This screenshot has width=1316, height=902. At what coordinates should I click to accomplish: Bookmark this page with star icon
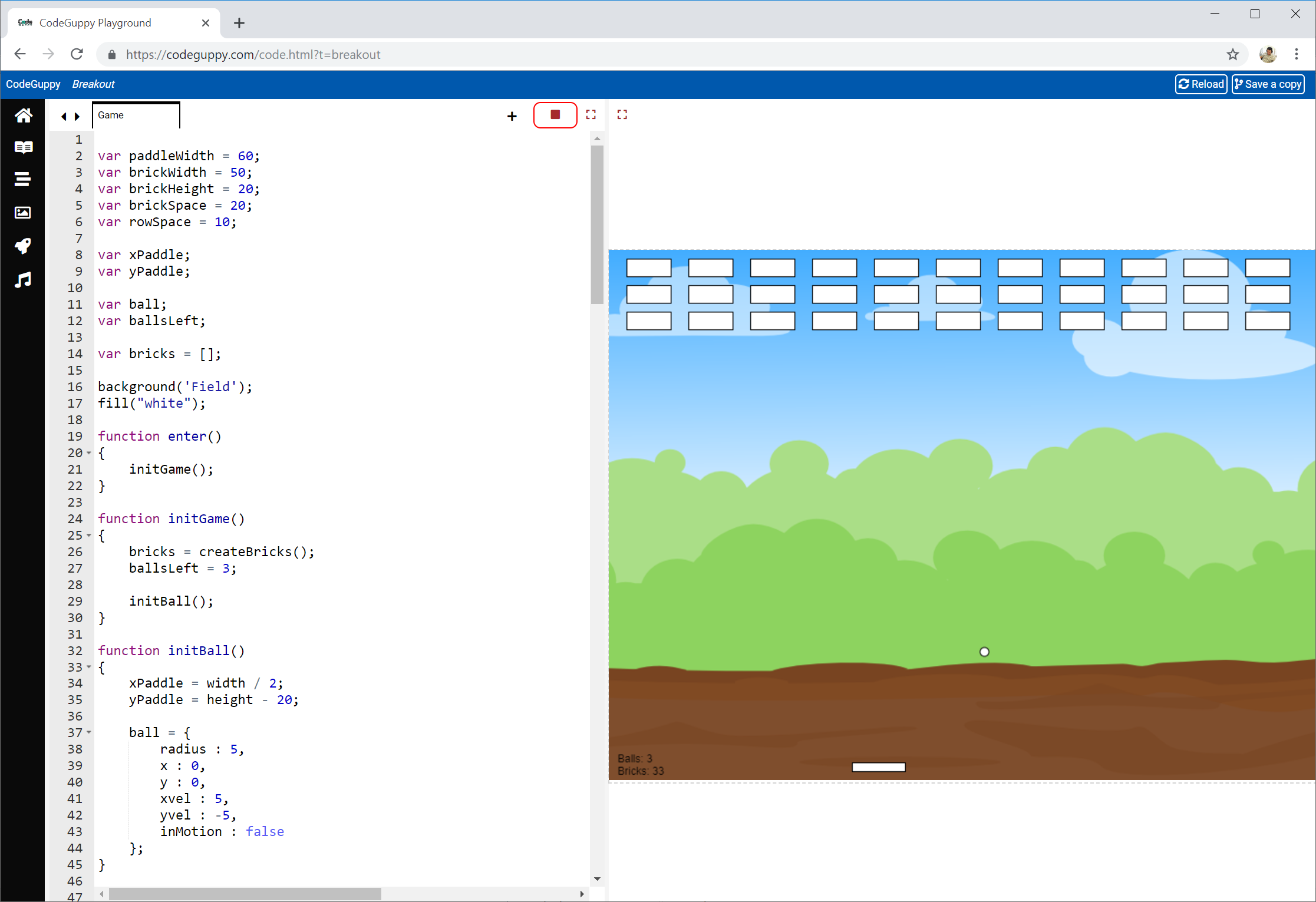[x=1232, y=55]
